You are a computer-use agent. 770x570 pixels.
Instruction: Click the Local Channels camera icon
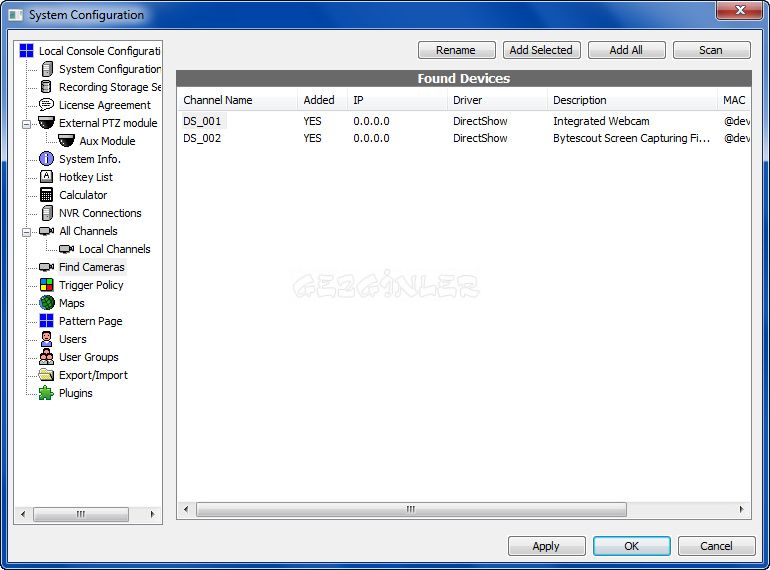tap(66, 249)
